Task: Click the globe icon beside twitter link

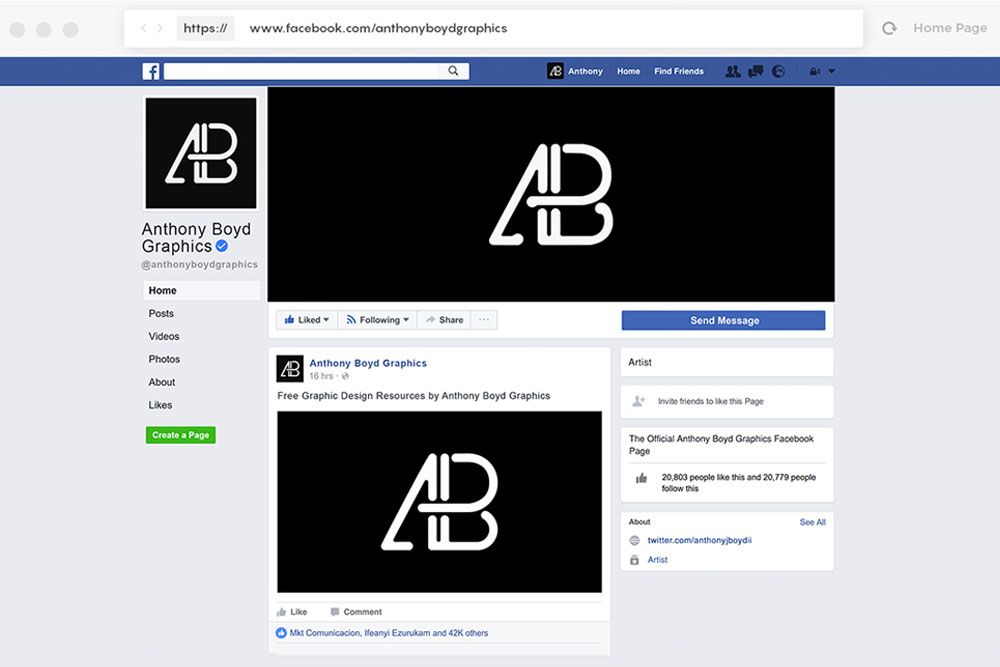Action: [x=635, y=541]
